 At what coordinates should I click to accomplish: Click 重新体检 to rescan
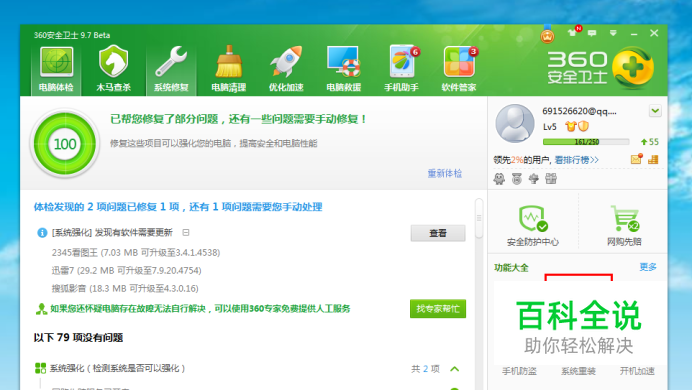pyautogui.click(x=444, y=173)
